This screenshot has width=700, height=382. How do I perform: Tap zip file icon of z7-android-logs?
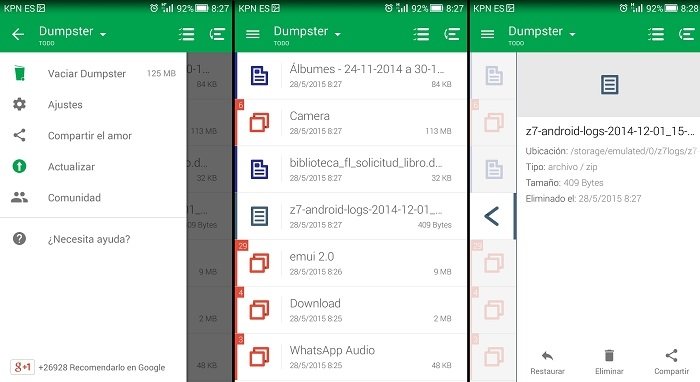(259, 216)
